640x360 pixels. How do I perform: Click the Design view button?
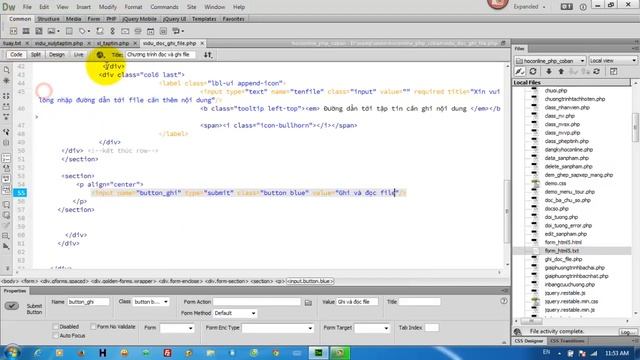(57, 55)
